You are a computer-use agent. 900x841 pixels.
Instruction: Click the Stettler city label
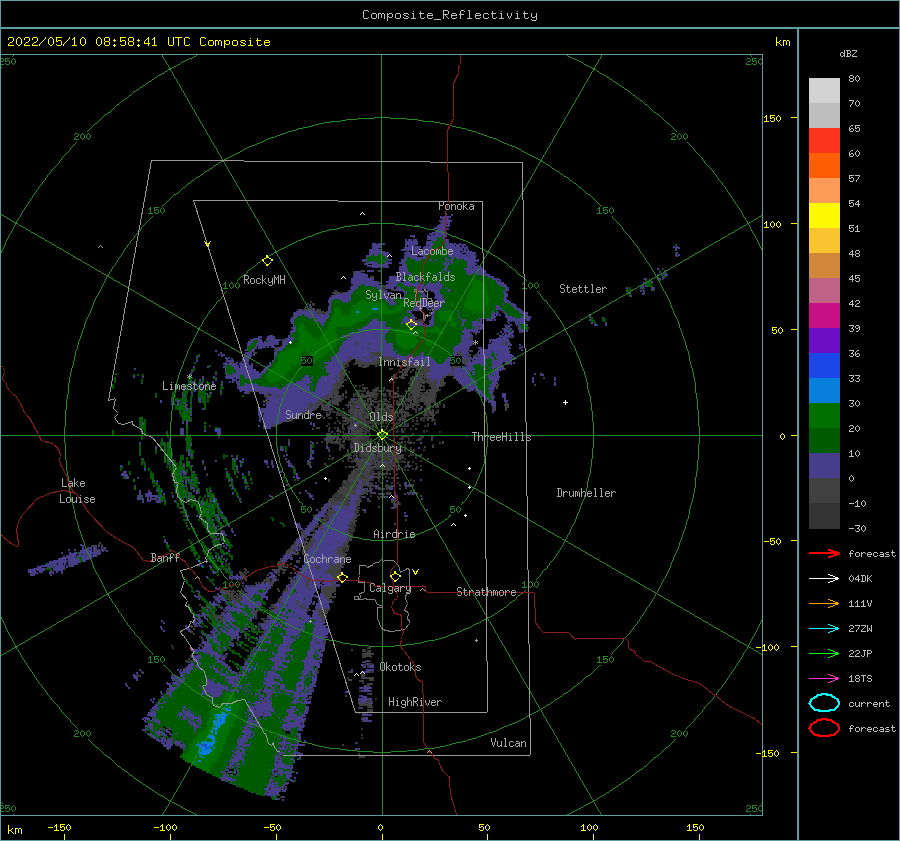[583, 289]
